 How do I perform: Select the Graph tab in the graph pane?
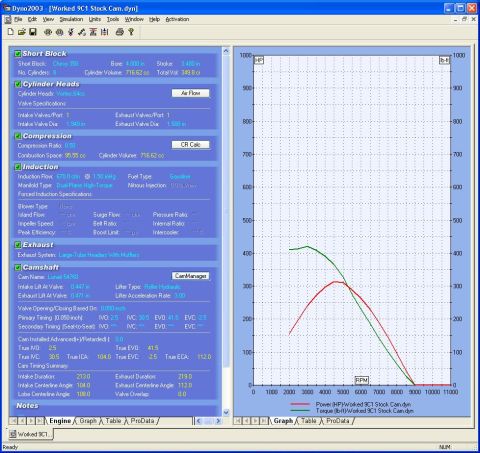283,421
